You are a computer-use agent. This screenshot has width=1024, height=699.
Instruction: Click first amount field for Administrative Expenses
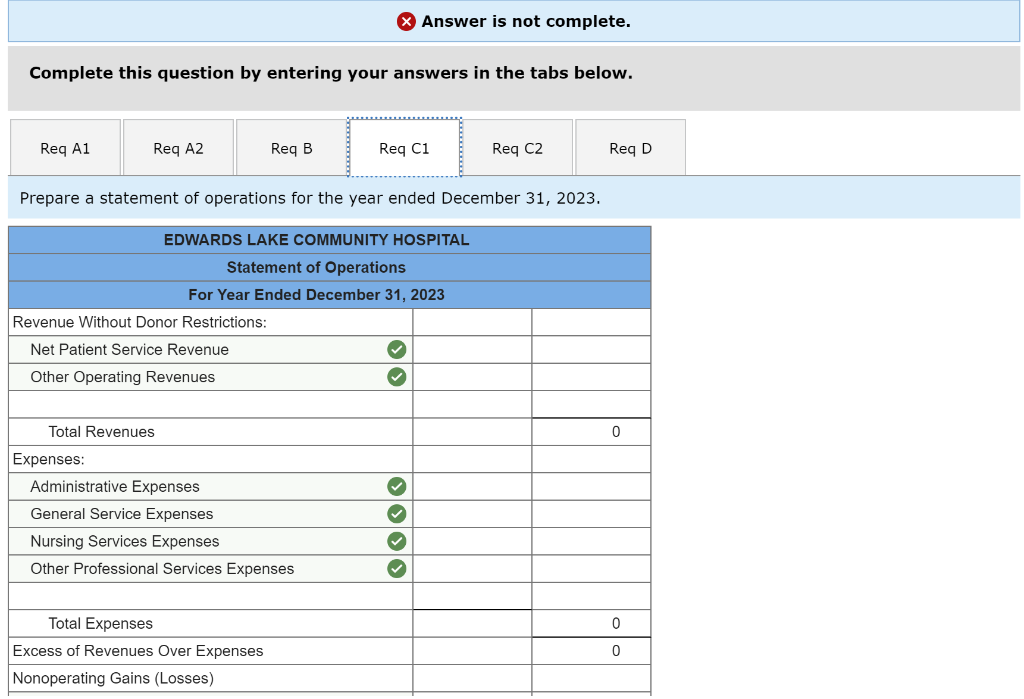[x=472, y=487]
